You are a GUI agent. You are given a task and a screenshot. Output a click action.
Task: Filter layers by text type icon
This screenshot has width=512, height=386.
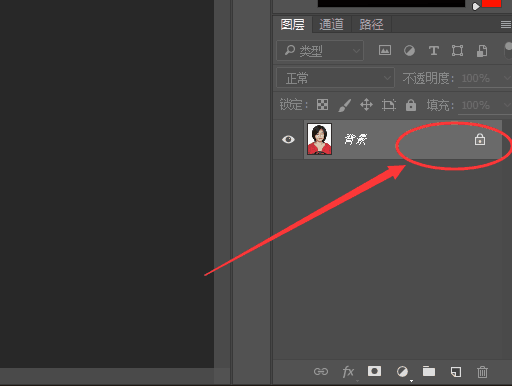(433, 51)
